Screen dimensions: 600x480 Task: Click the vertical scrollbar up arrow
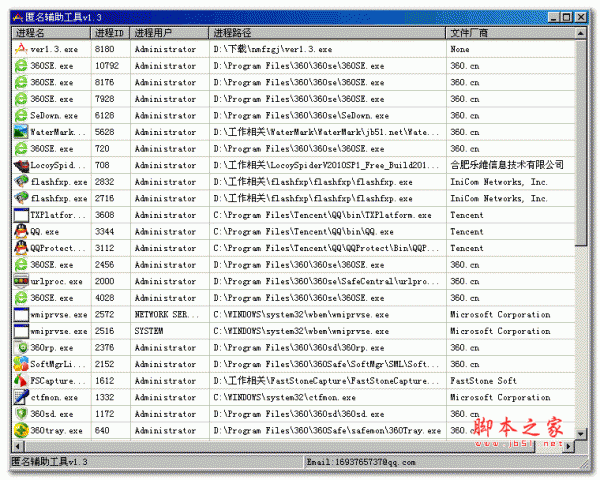pos(580,33)
